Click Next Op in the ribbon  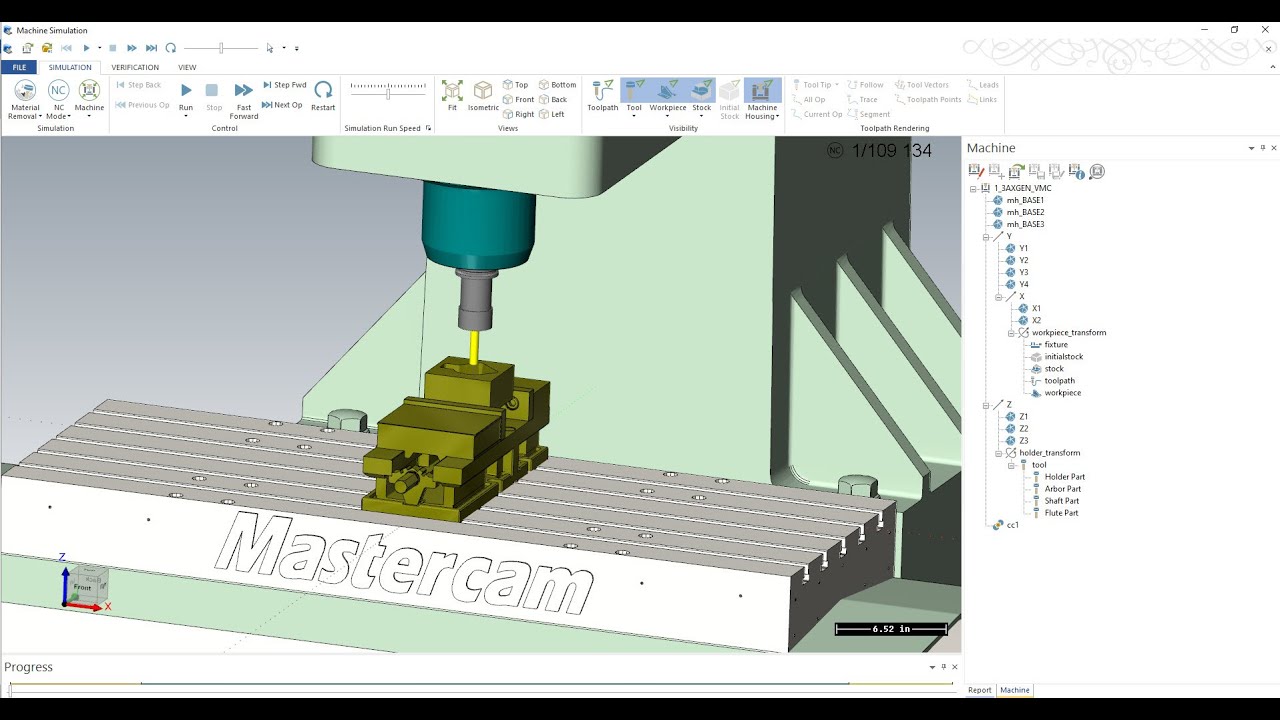[x=282, y=105]
